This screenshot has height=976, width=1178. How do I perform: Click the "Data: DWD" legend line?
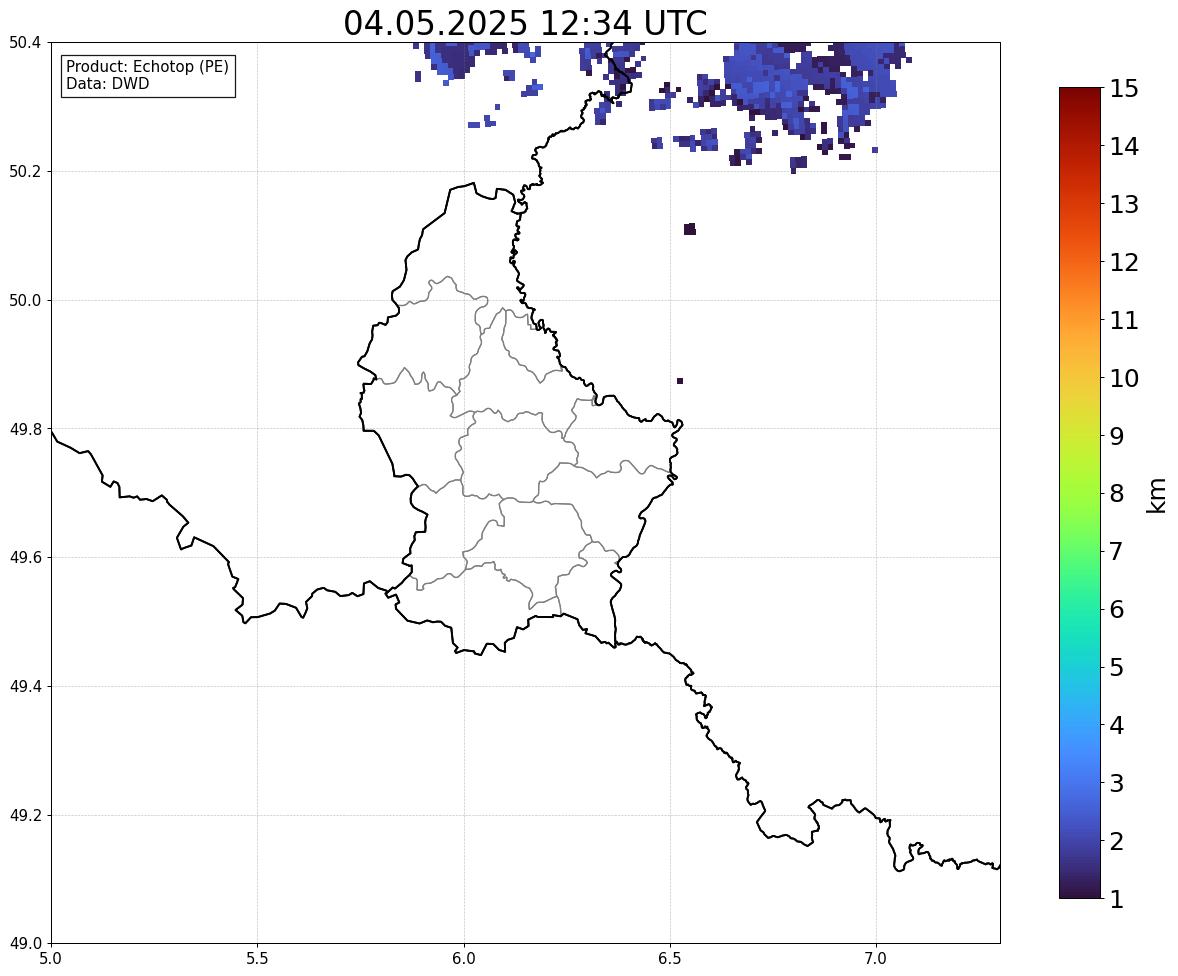pos(107,83)
